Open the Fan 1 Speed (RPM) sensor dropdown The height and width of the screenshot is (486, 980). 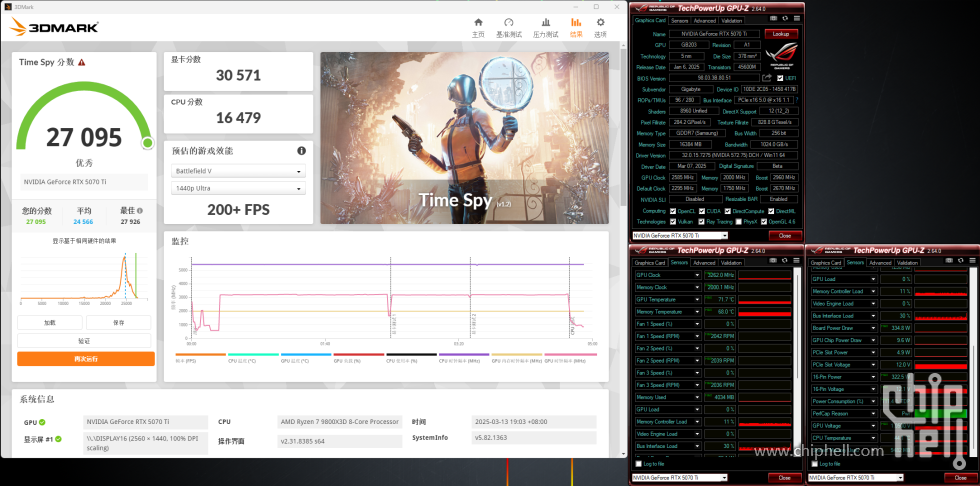tap(698, 336)
